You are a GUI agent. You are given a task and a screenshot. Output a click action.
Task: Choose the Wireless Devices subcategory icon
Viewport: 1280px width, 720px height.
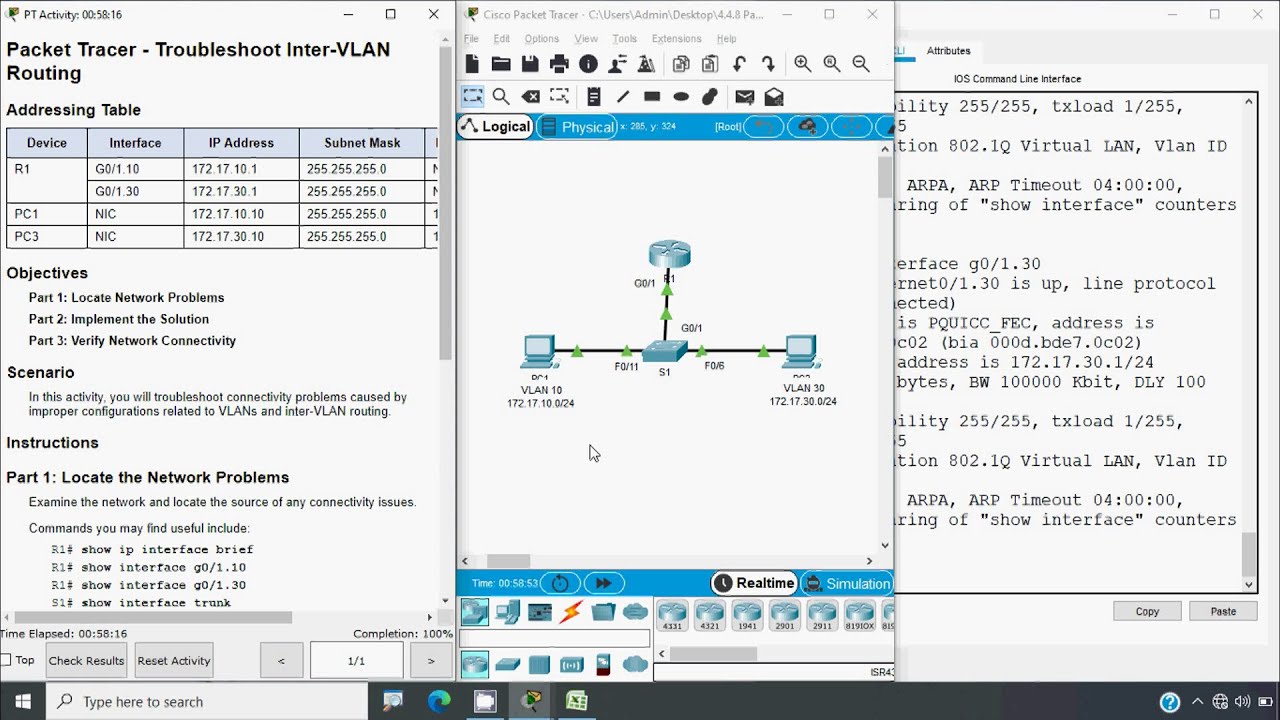[x=571, y=663]
